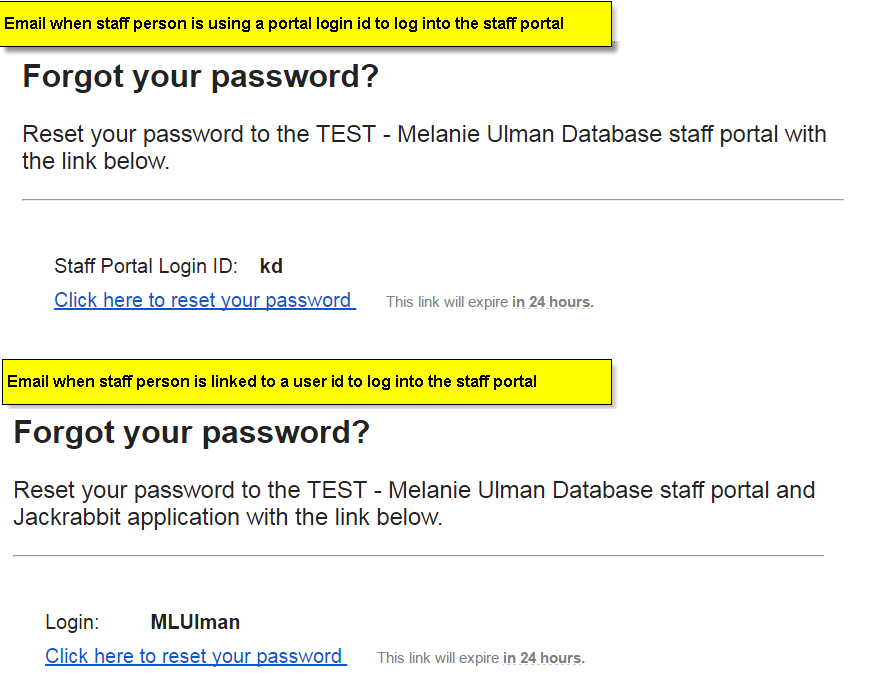
Task: Open reset password link below MLUlman login
Action: 196,656
